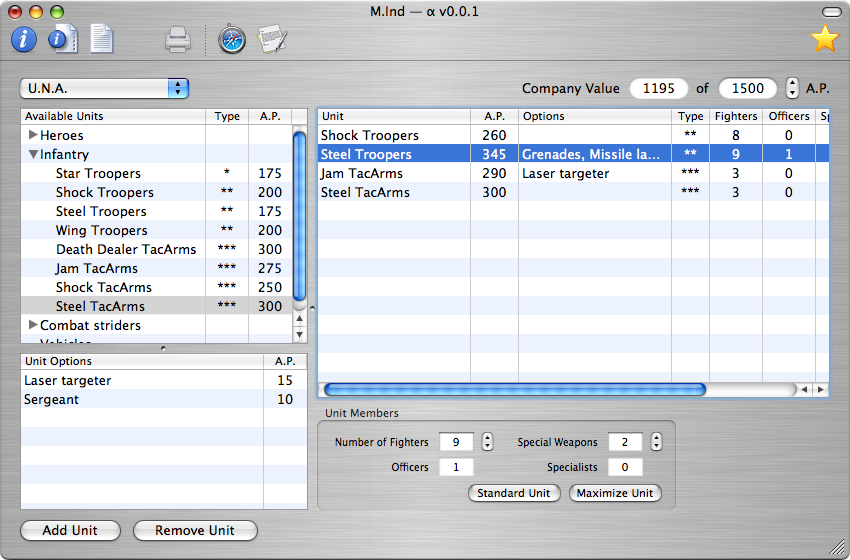Click the Officers number field
850x560 pixels.
456,467
